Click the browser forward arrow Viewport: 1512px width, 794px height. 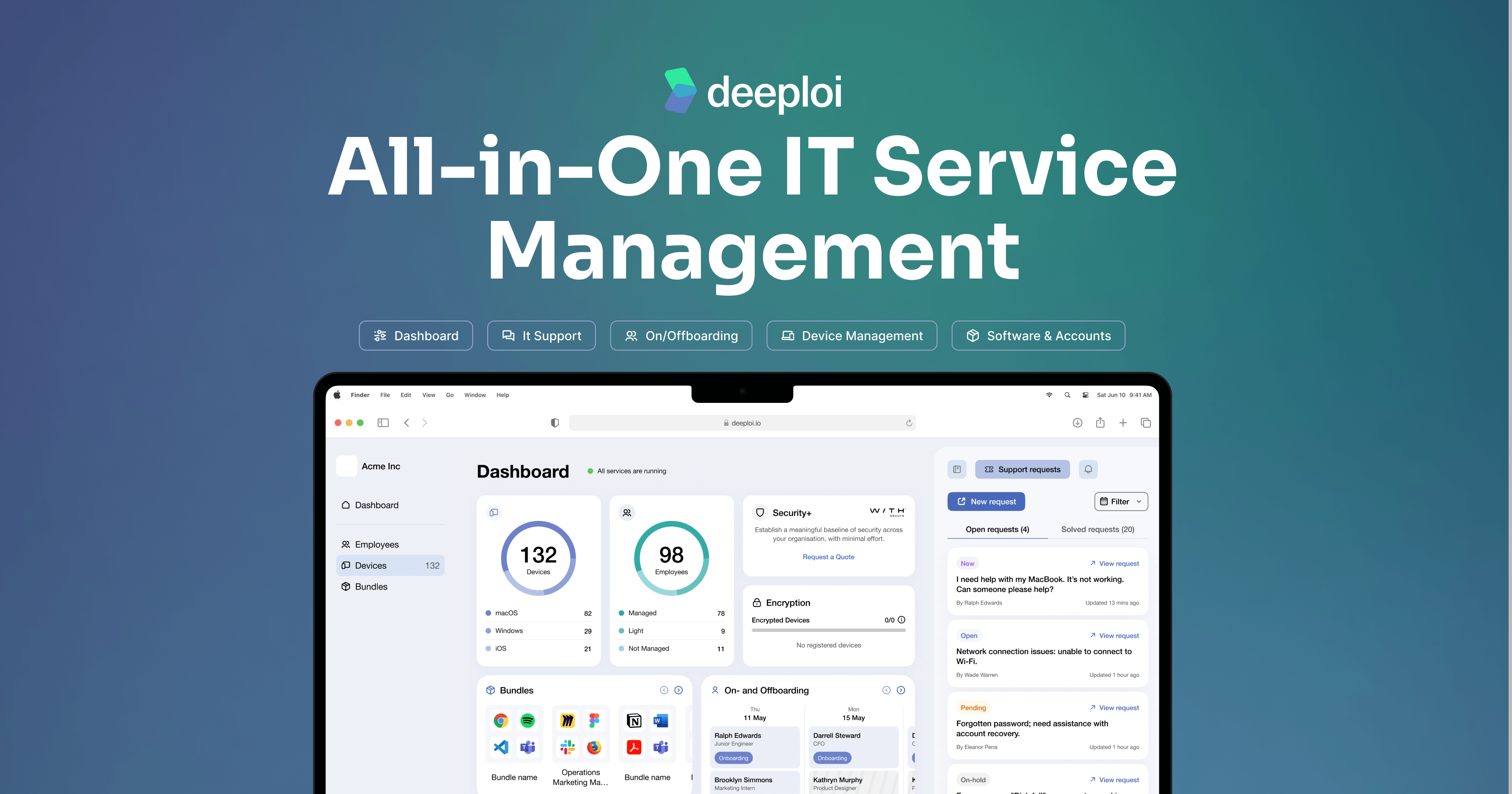[424, 423]
